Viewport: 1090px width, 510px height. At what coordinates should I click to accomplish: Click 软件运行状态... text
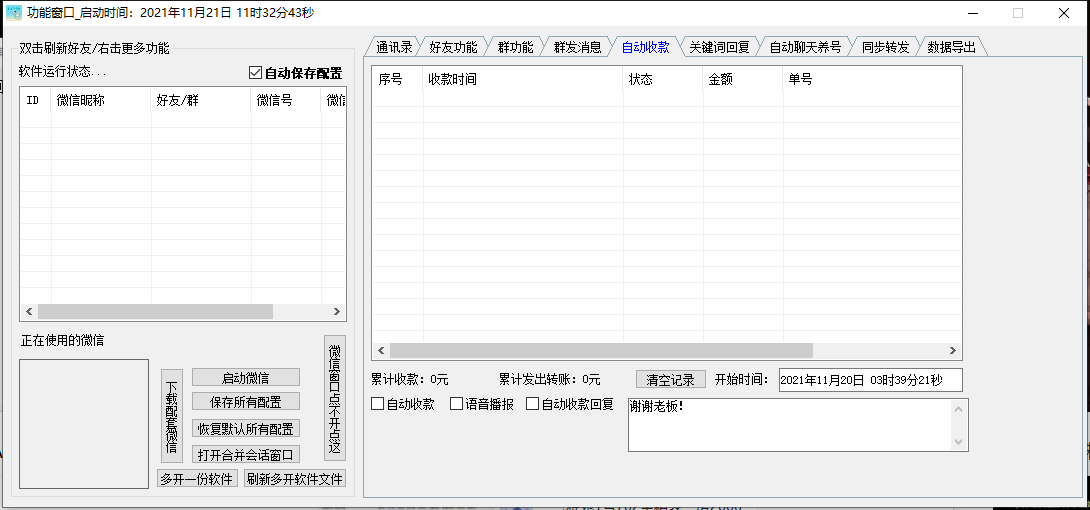(63, 72)
